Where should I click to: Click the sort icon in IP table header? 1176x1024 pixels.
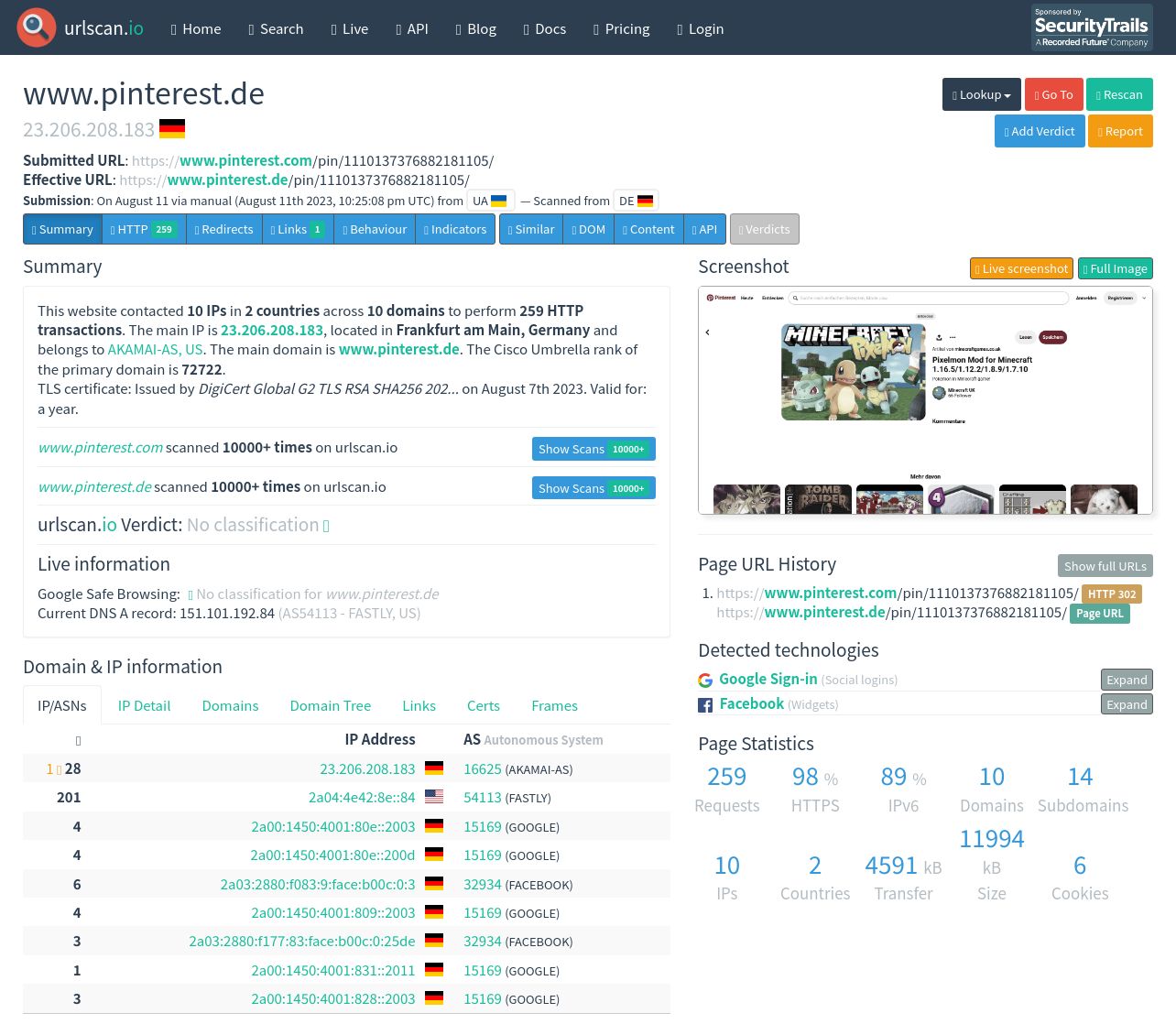click(x=78, y=740)
